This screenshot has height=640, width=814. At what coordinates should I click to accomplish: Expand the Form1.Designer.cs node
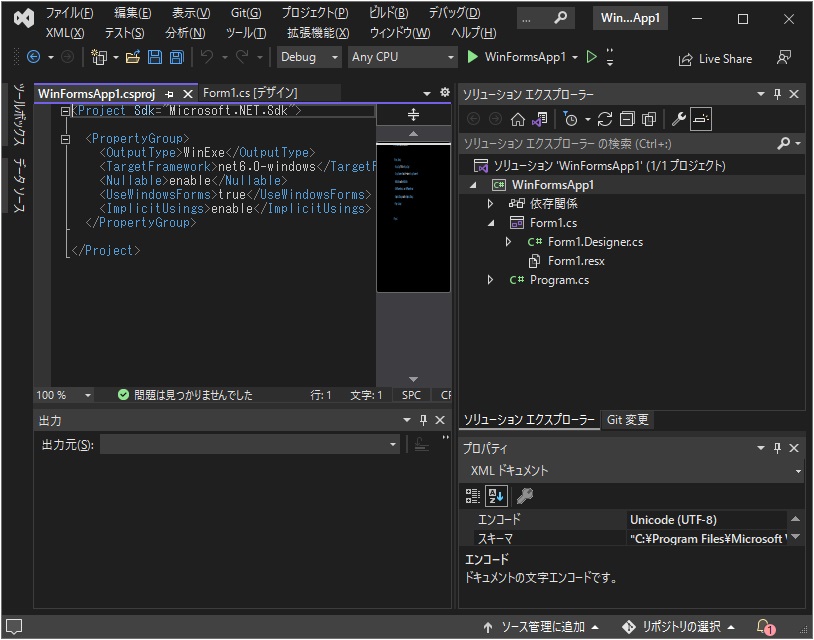click(x=508, y=242)
